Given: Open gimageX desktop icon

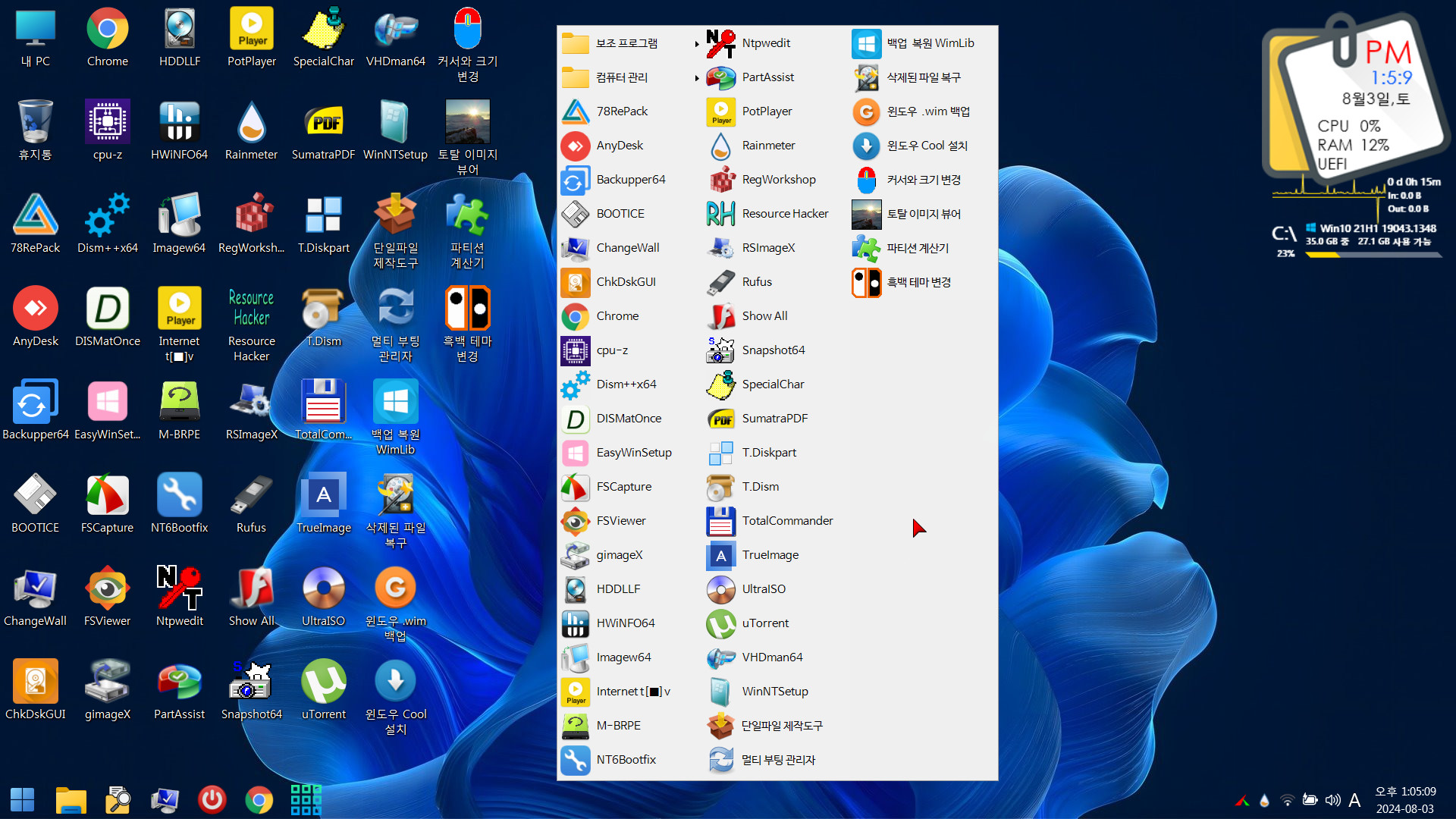Looking at the screenshot, I should [108, 690].
